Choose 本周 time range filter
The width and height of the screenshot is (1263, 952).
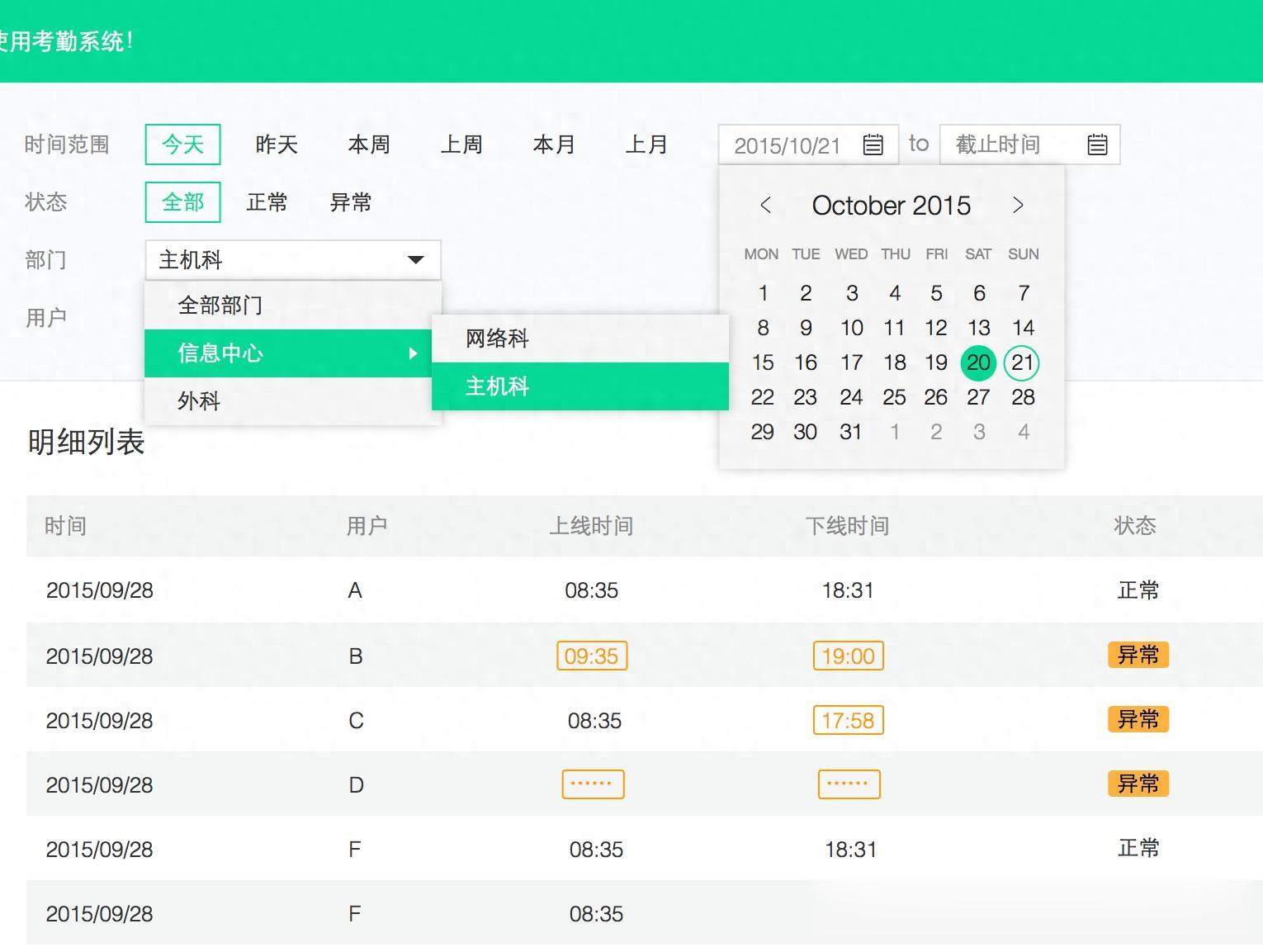[x=369, y=145]
